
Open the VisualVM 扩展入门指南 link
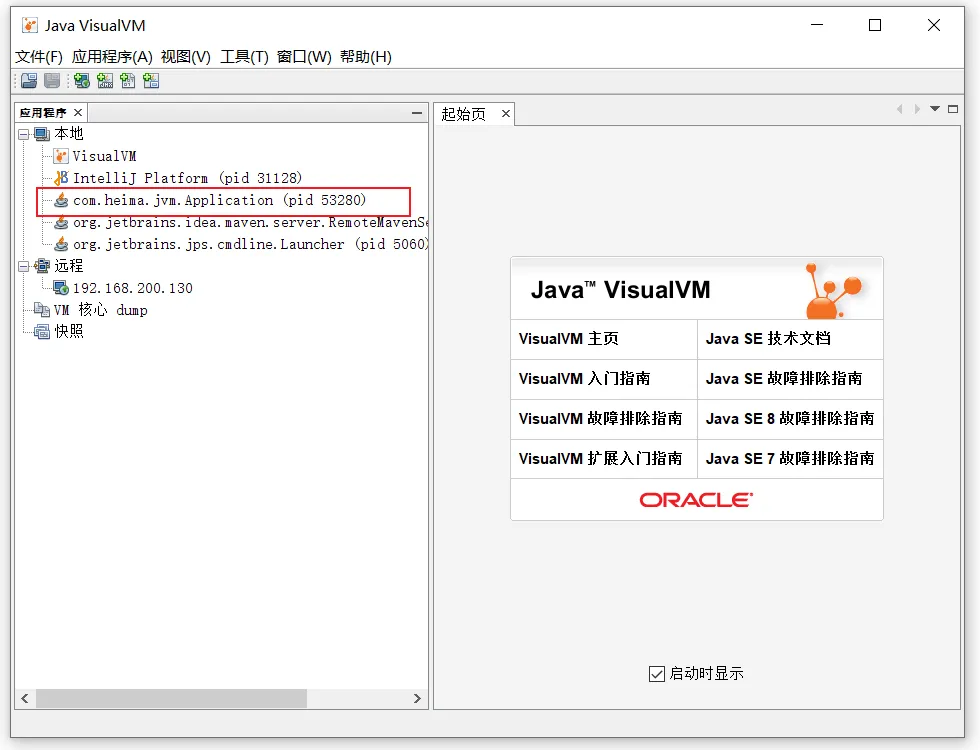[600, 459]
